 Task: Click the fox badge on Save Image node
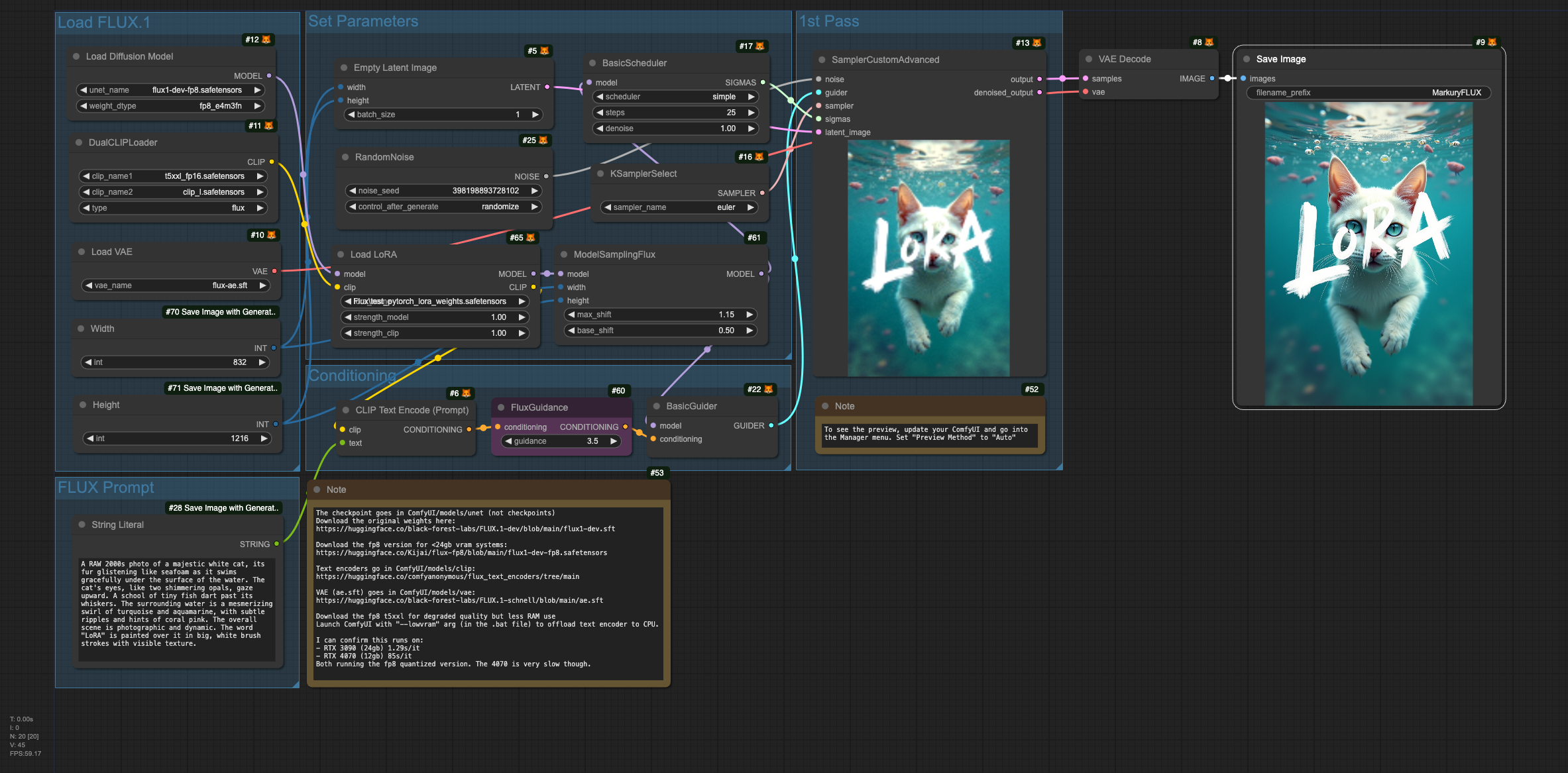[1492, 42]
